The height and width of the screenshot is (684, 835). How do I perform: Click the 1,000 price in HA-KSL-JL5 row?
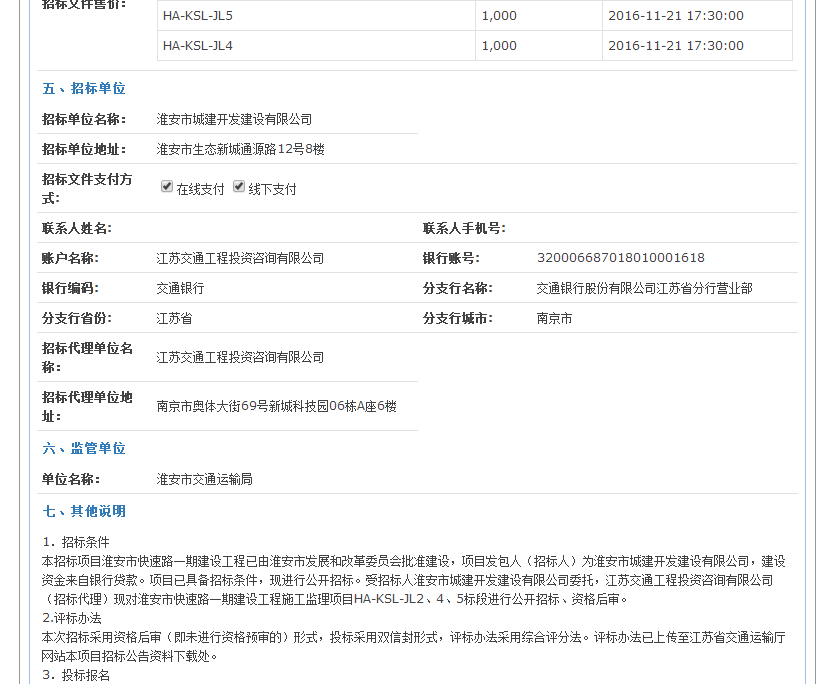click(499, 16)
